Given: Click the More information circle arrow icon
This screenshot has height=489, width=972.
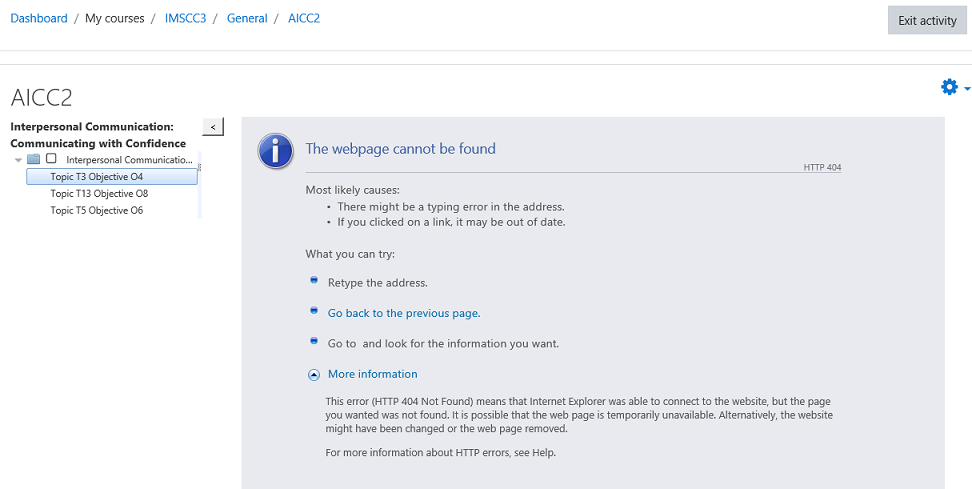Looking at the screenshot, I should [x=314, y=374].
